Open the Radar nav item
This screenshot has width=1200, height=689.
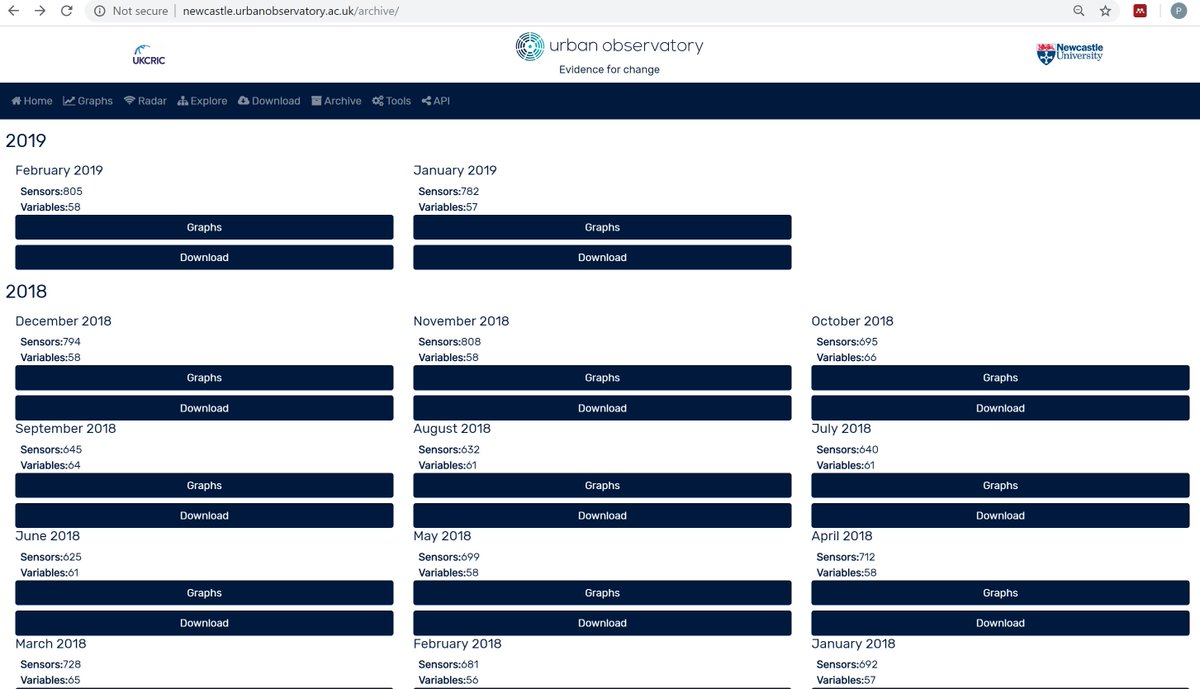coord(145,101)
